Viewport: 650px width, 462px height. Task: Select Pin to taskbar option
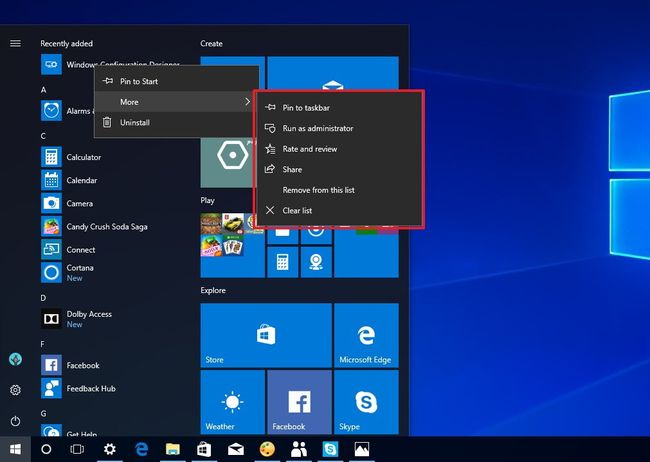339,108
